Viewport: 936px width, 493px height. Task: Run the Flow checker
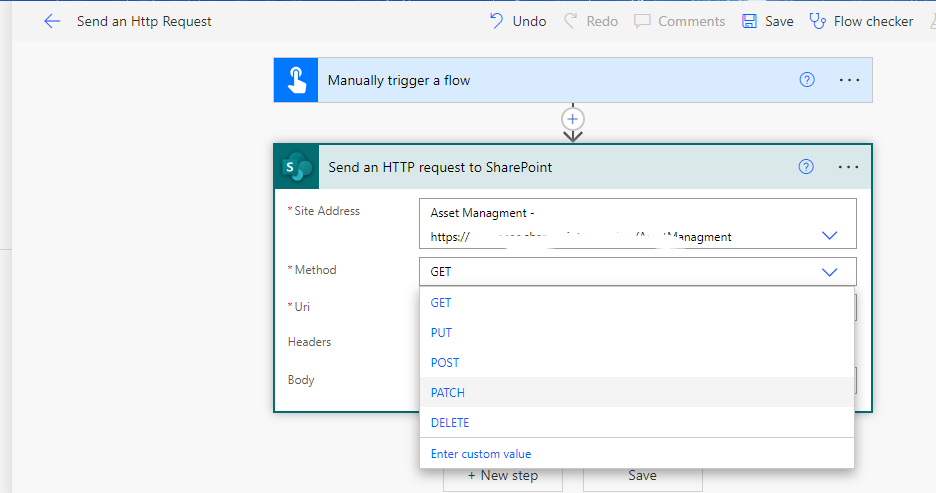pyautogui.click(x=861, y=21)
